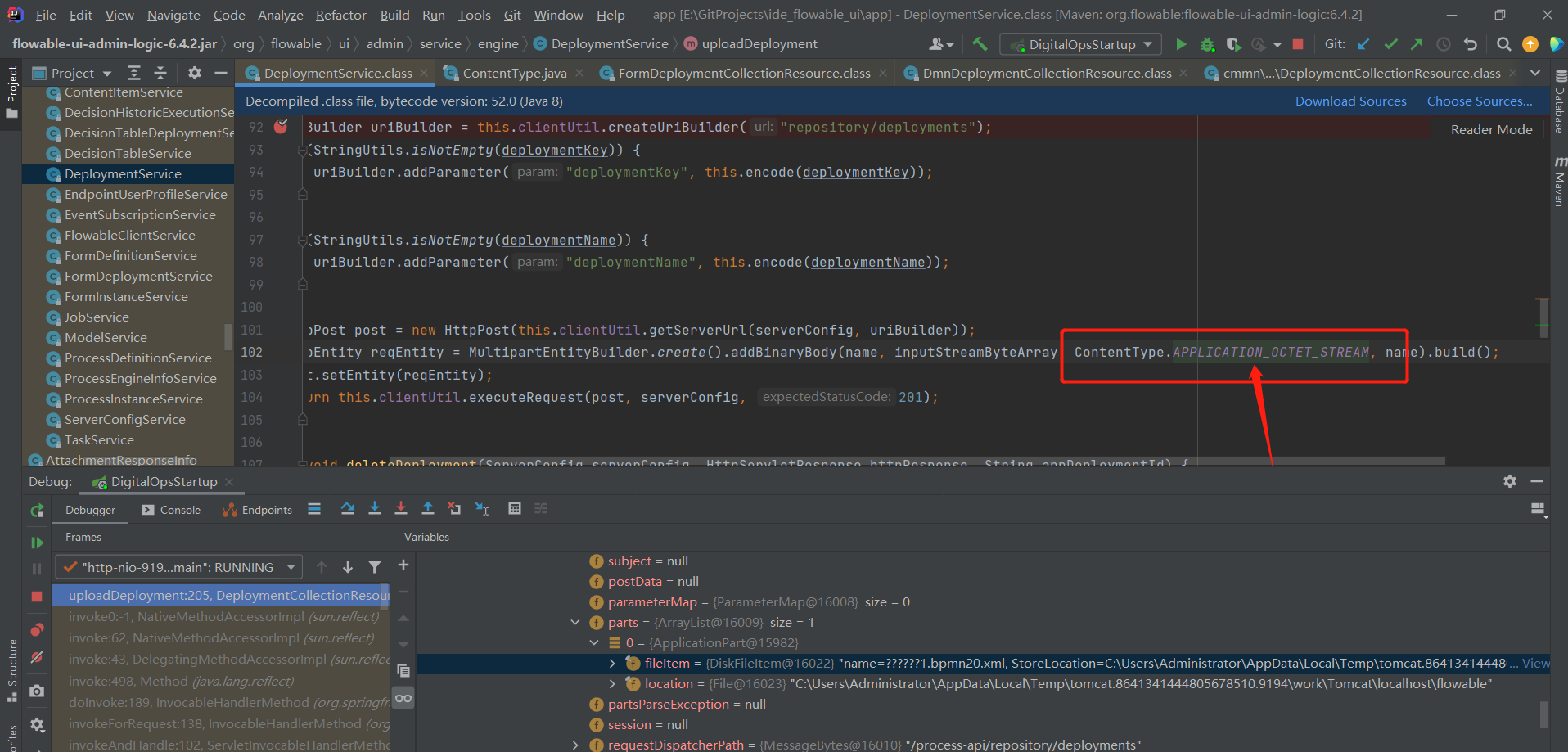This screenshot has height=752, width=1568.
Task: Open the DigitalOpsStartup run configuration dropdown
Action: 1080,44
